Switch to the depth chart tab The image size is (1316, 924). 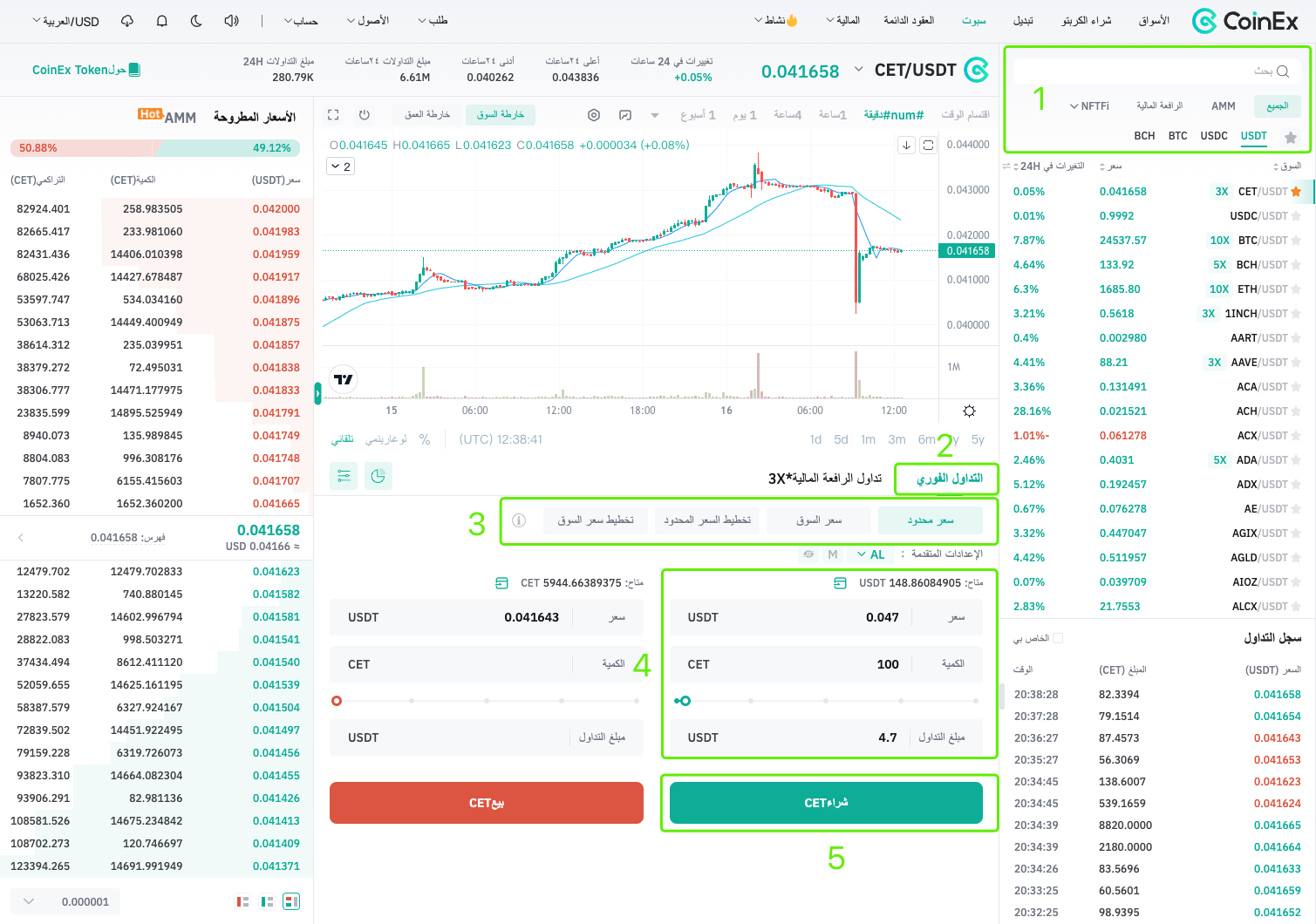(427, 115)
